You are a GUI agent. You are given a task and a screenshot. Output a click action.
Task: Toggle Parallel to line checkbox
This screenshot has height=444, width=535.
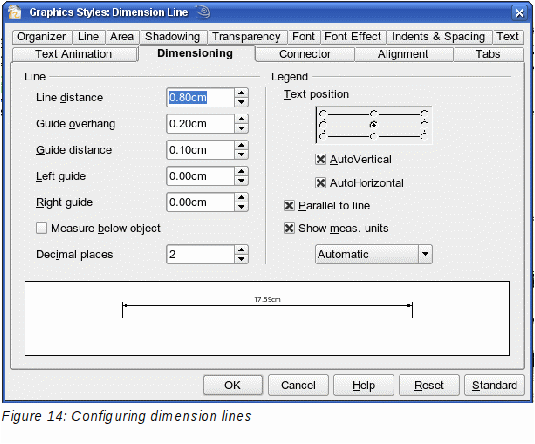click(289, 205)
